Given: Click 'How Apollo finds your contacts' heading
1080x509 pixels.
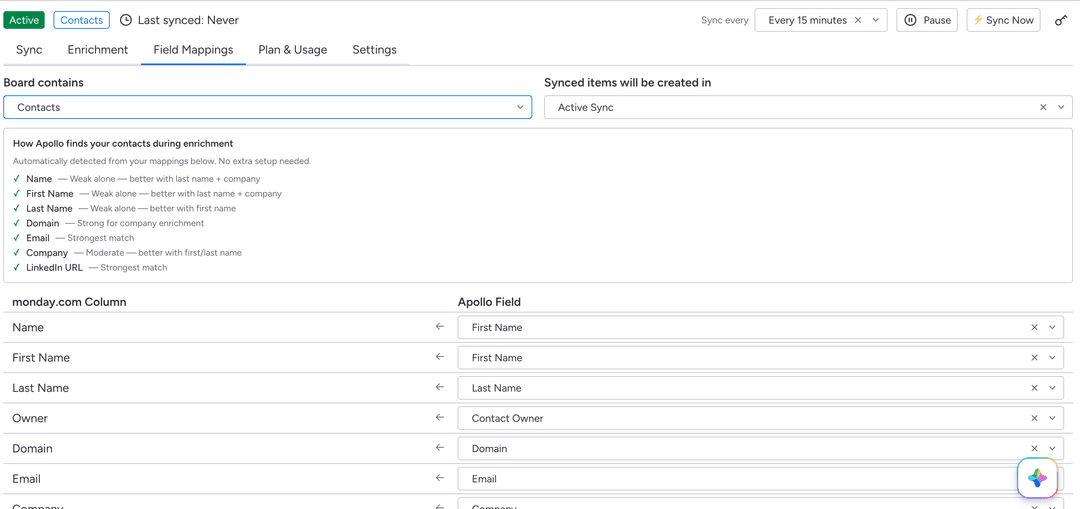Looking at the screenshot, I should click(x=123, y=144).
